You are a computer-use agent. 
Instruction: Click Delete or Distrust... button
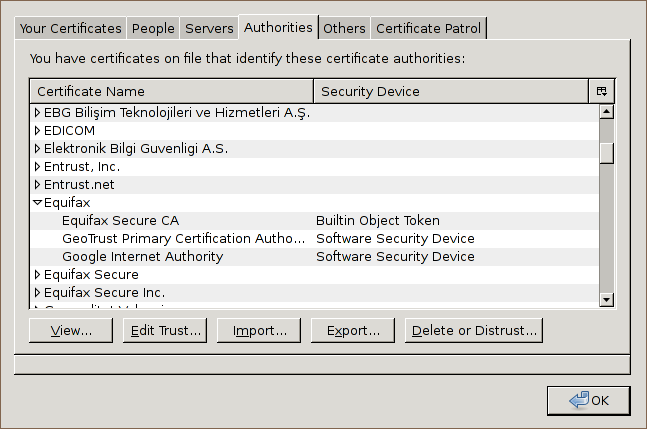tap(474, 330)
